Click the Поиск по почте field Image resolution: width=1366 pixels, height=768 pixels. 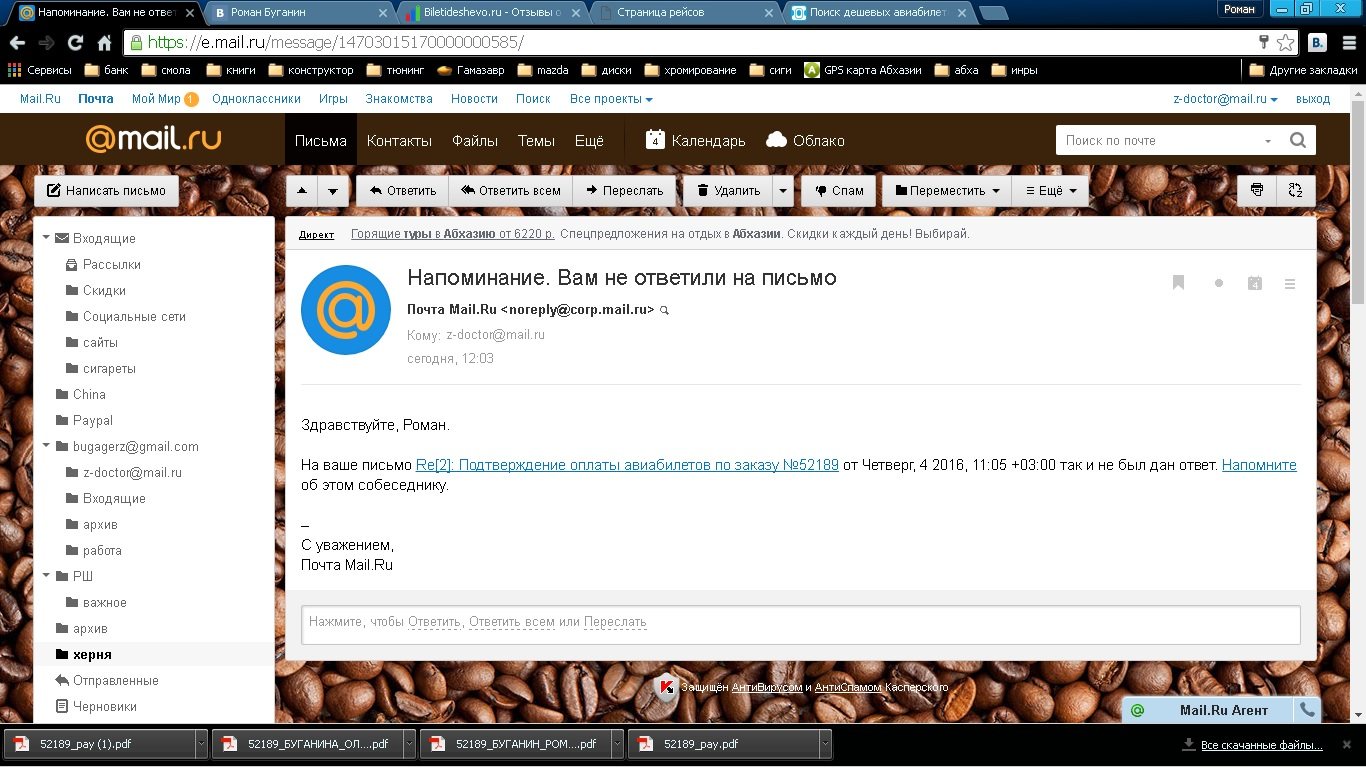point(1158,140)
